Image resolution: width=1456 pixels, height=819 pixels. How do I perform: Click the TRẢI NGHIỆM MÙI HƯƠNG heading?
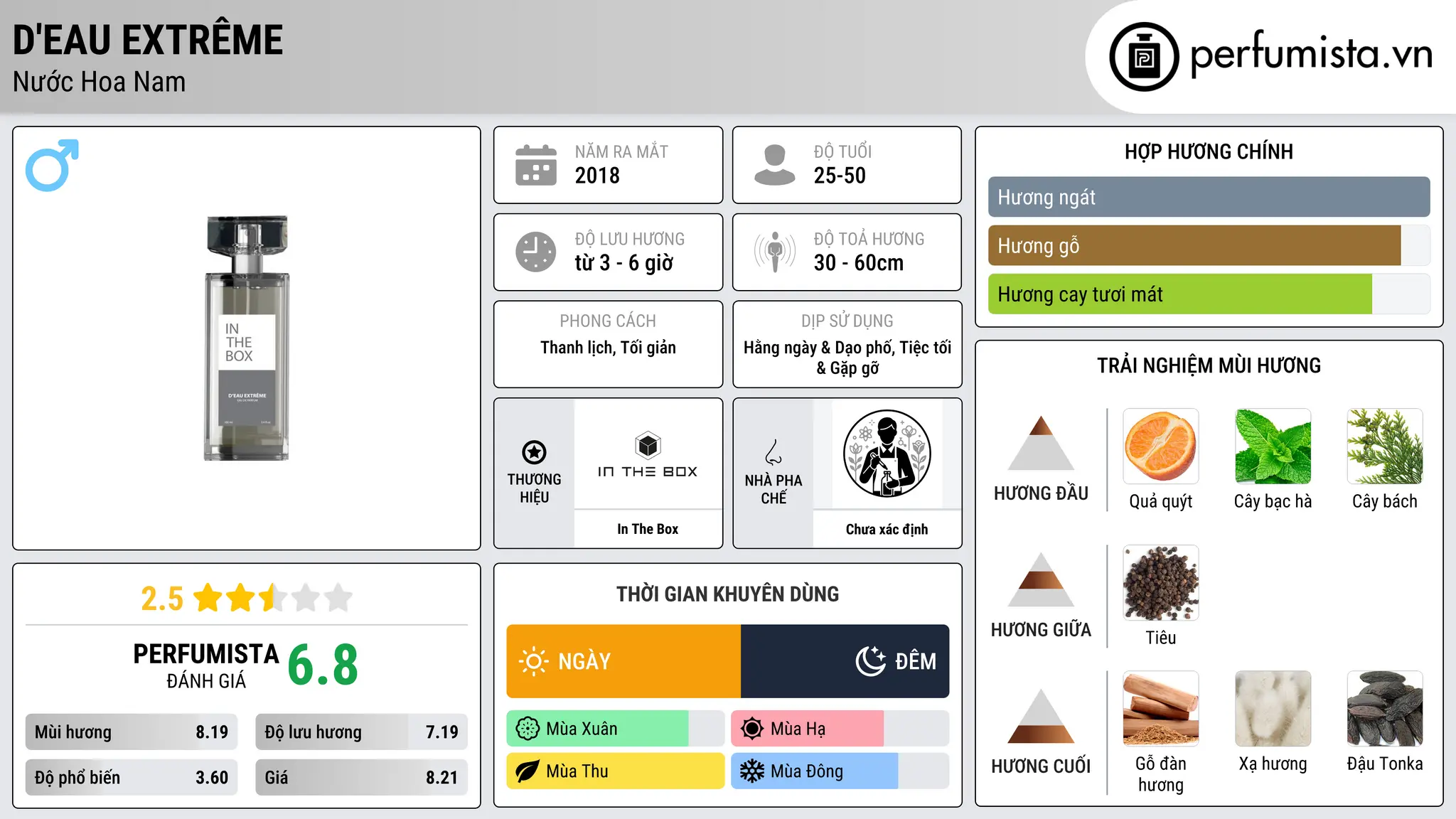pos(1209,365)
